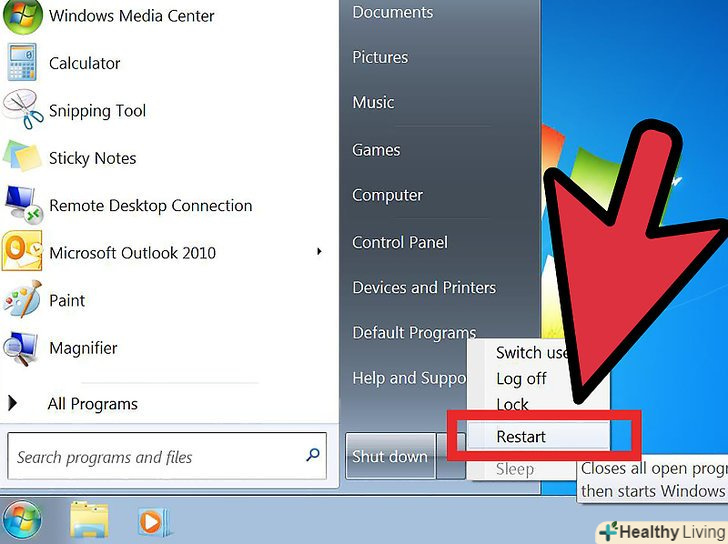
Task: Click the Magnifier program name
Action: [x=83, y=348]
